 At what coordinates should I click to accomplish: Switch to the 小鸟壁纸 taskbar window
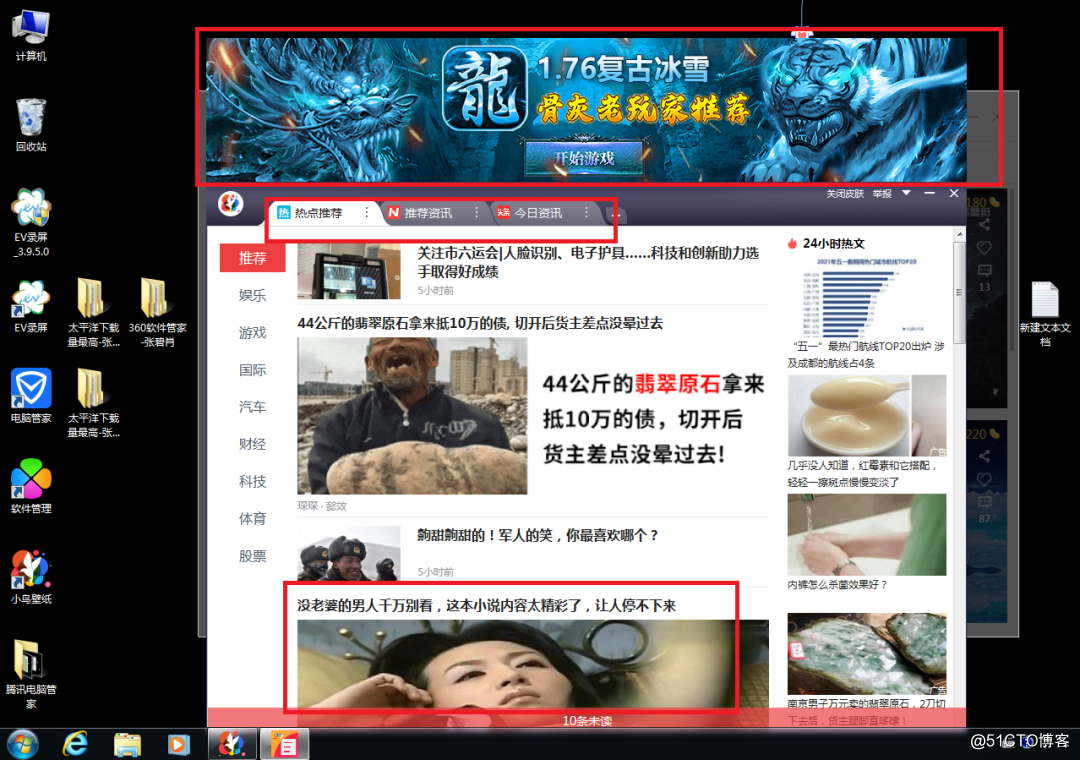(232, 744)
